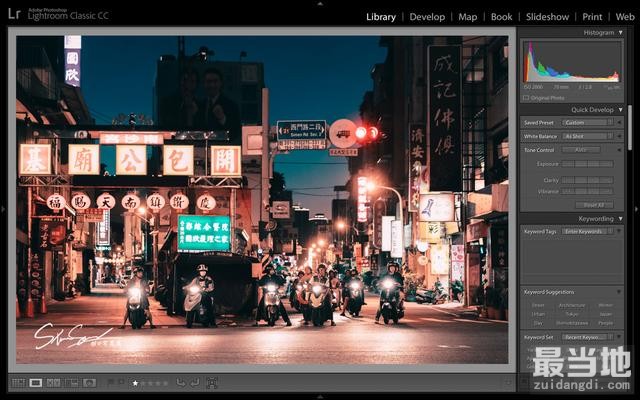Enable the Original Photo checkbox
Viewport: 640px width, 400px height.
[527, 98]
